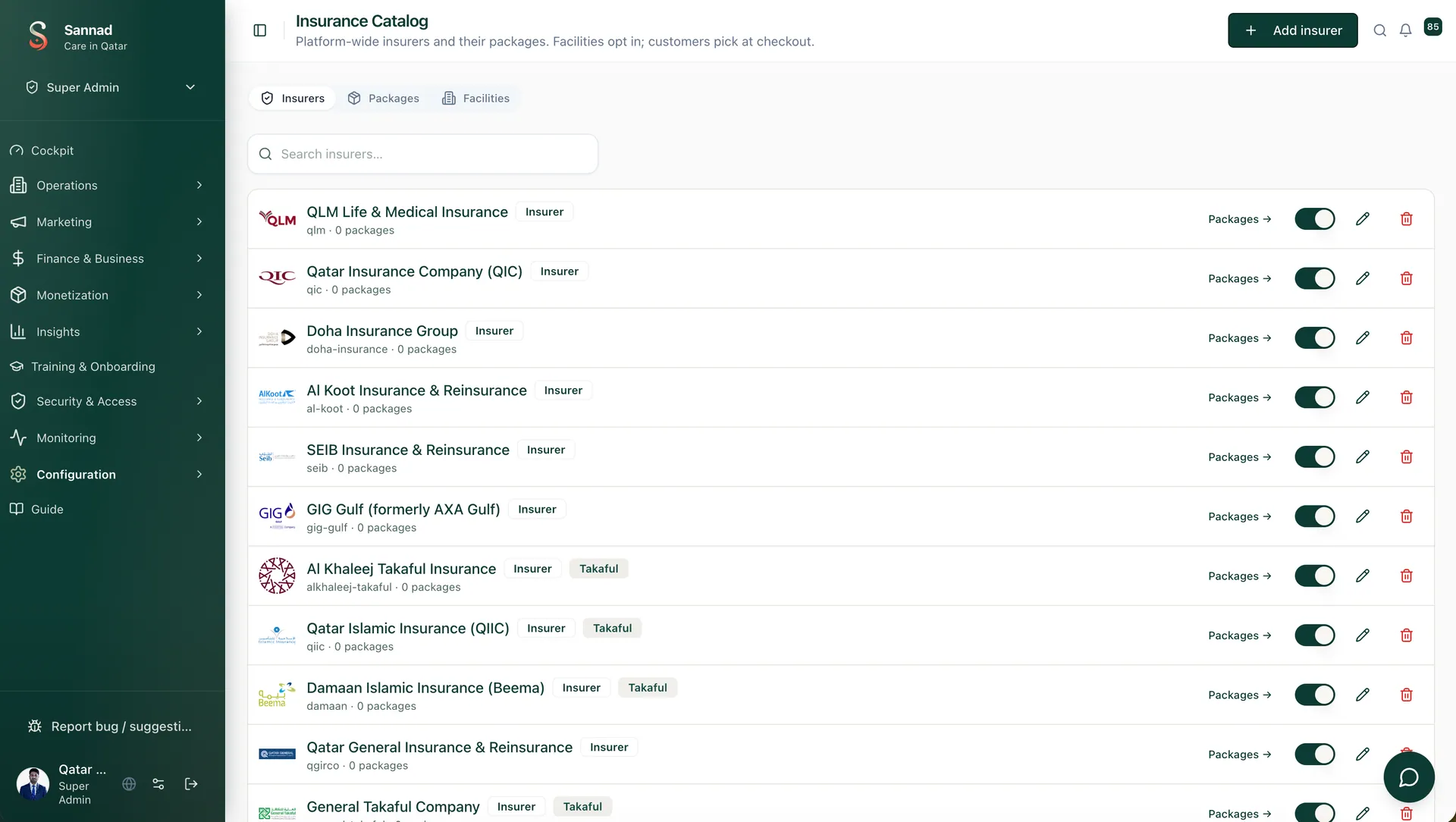Delete Al Koot Insurance & Reinsurance

point(1406,397)
